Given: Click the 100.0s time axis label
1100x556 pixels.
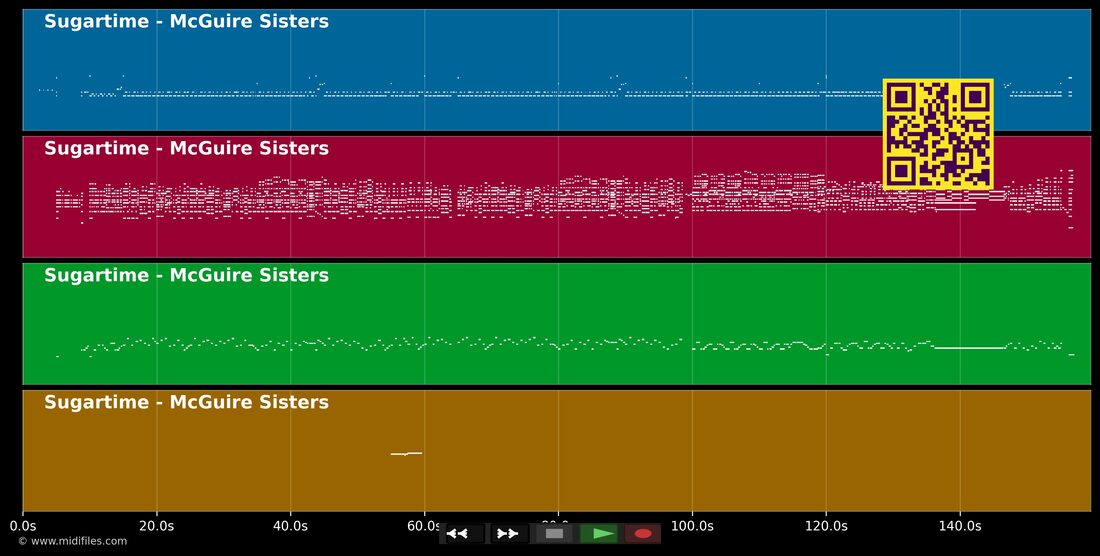Looking at the screenshot, I should pyautogui.click(x=692, y=525).
